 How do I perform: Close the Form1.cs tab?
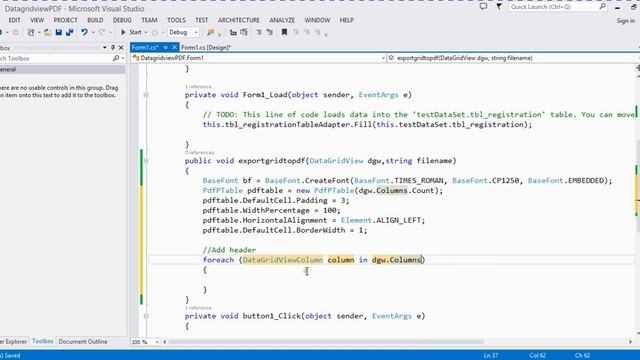[x=174, y=47]
